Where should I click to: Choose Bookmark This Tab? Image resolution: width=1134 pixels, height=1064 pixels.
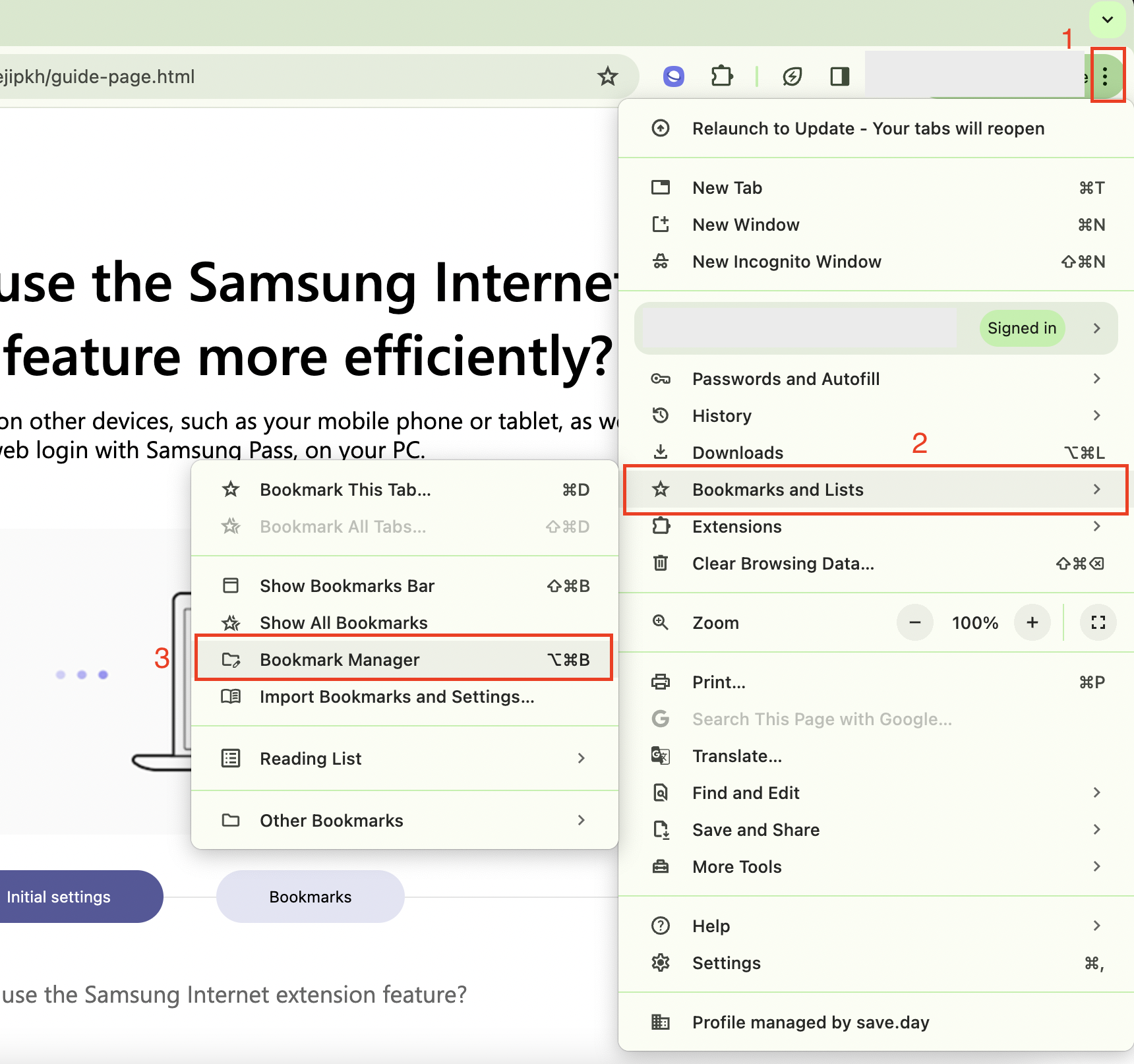click(404, 489)
